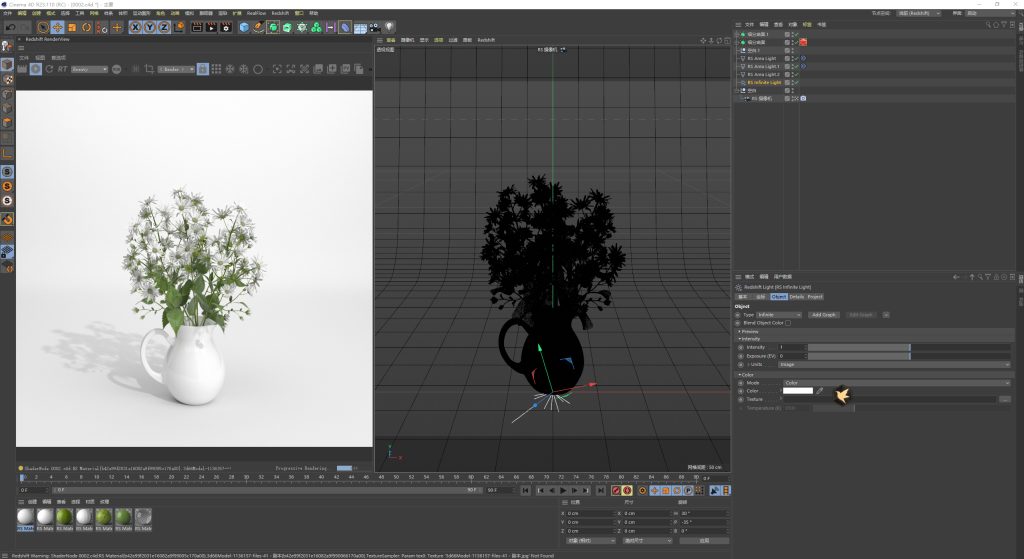Start IPR render in Redshift RenderView
The image size is (1024, 559).
tap(36, 69)
